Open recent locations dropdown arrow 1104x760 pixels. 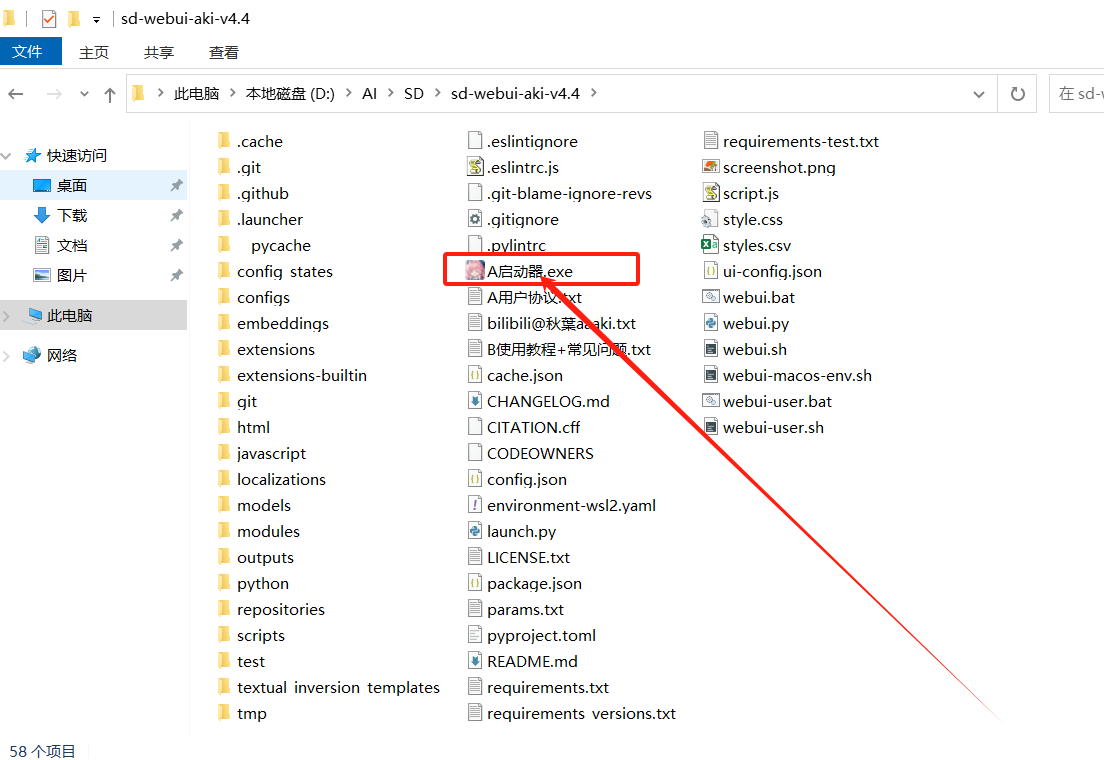[x=84, y=94]
